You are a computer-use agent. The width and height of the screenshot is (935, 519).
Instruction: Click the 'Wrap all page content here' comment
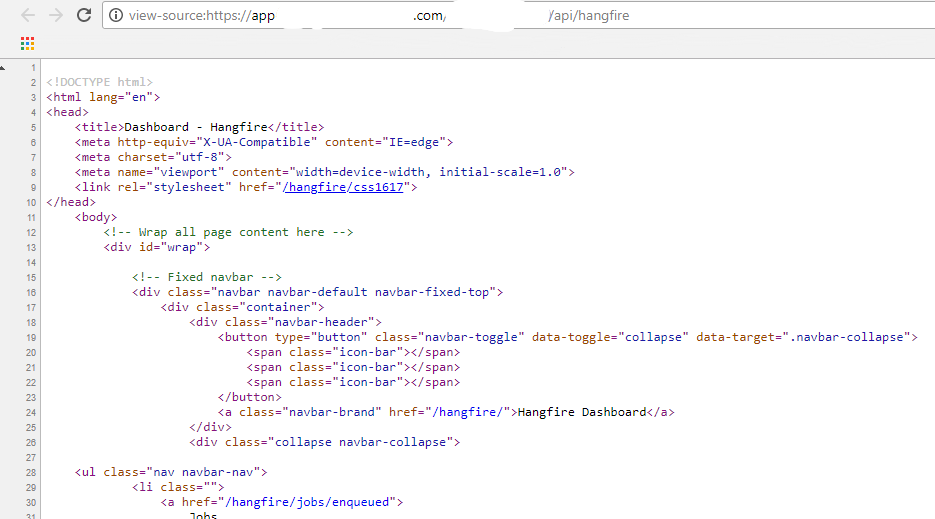[232, 232]
